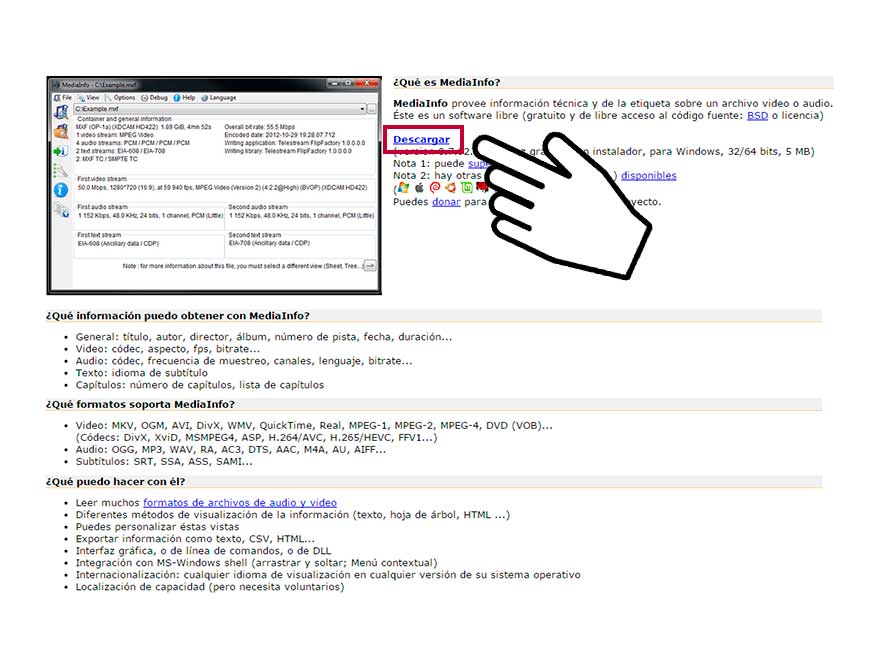This screenshot has width=889, height=650.
Task: Click the 'Video: códec, aspecto, fps, bitrate' item
Action: (168, 349)
